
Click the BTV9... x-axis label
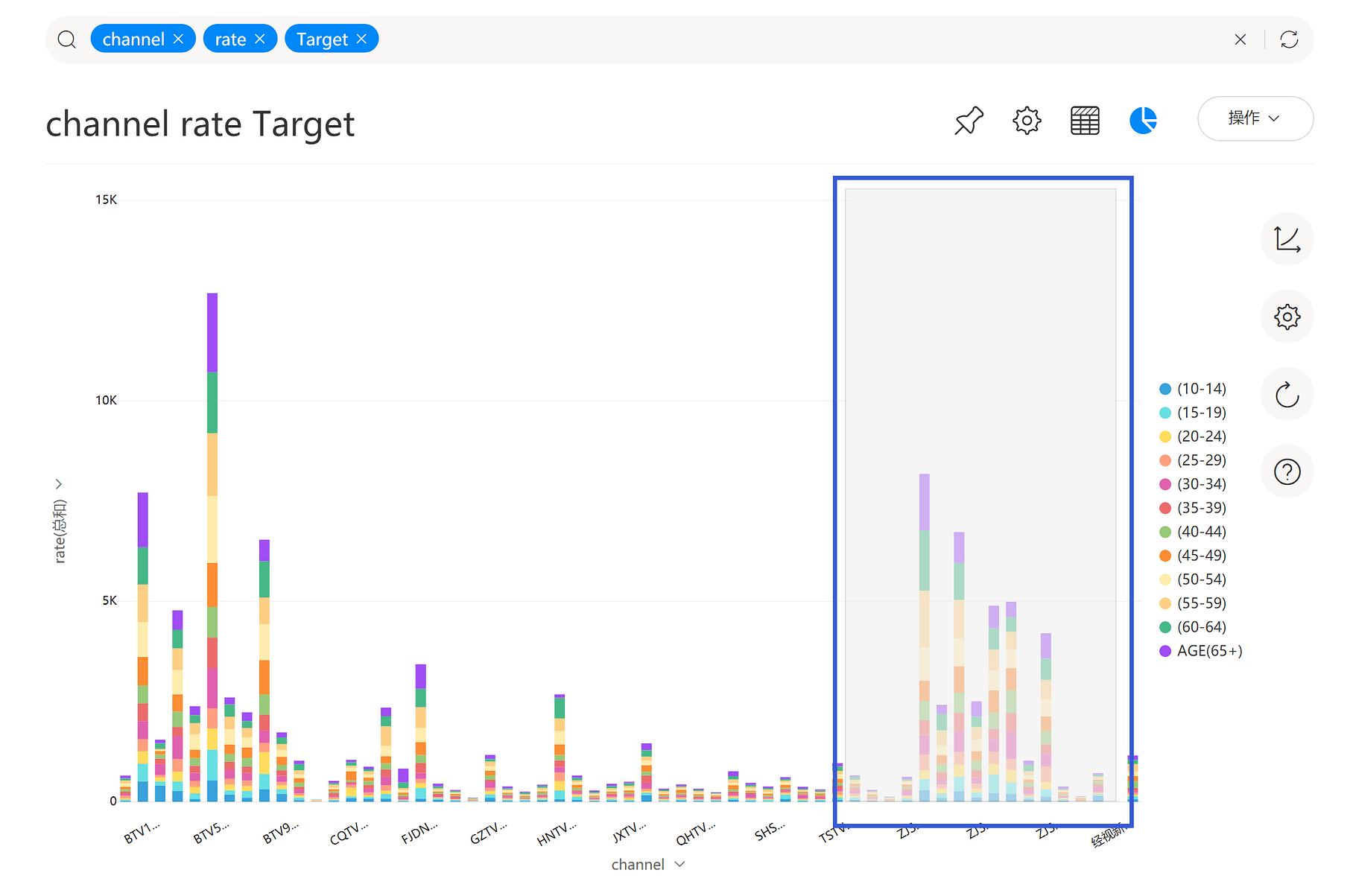281,833
